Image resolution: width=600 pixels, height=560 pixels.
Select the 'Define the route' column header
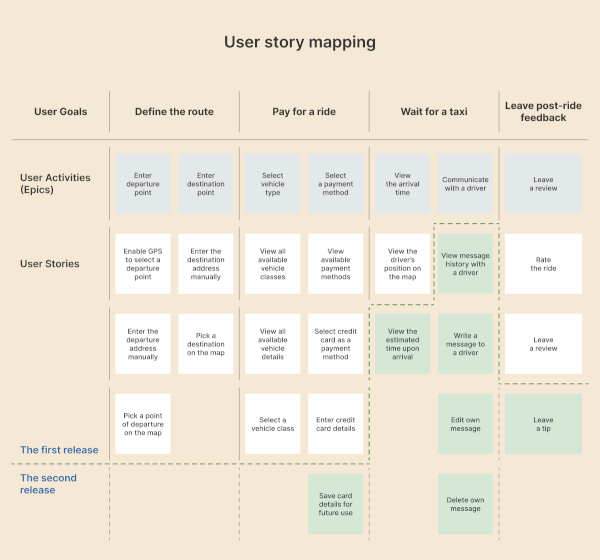coord(174,112)
